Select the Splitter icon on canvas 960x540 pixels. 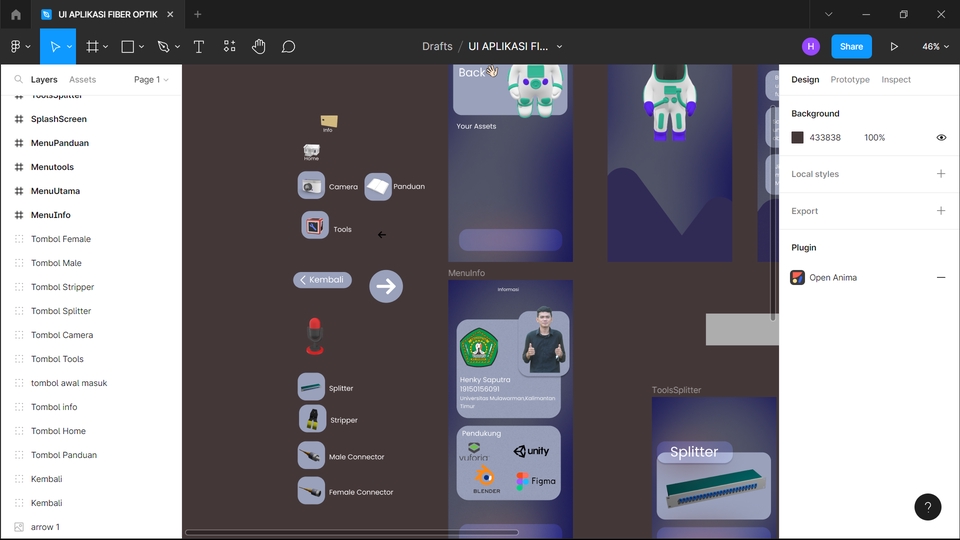pyautogui.click(x=311, y=387)
